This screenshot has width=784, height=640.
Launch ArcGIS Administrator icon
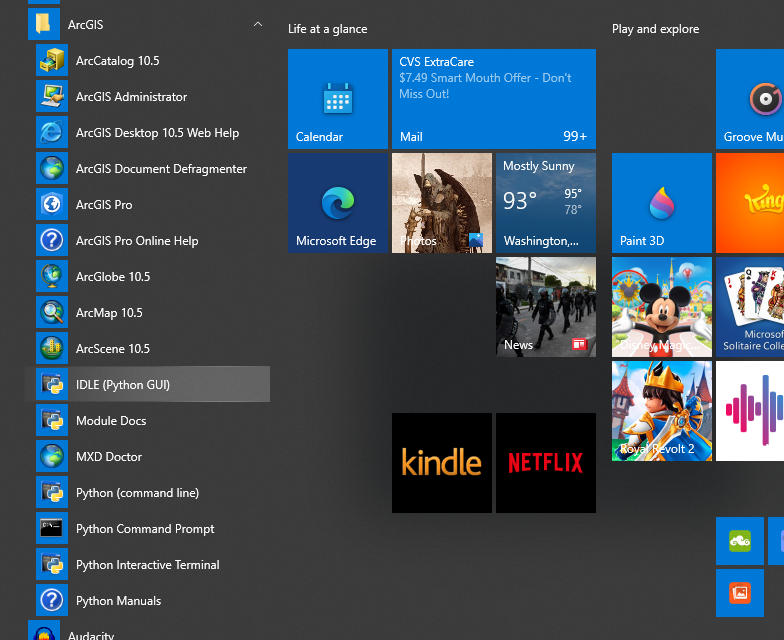coord(52,96)
